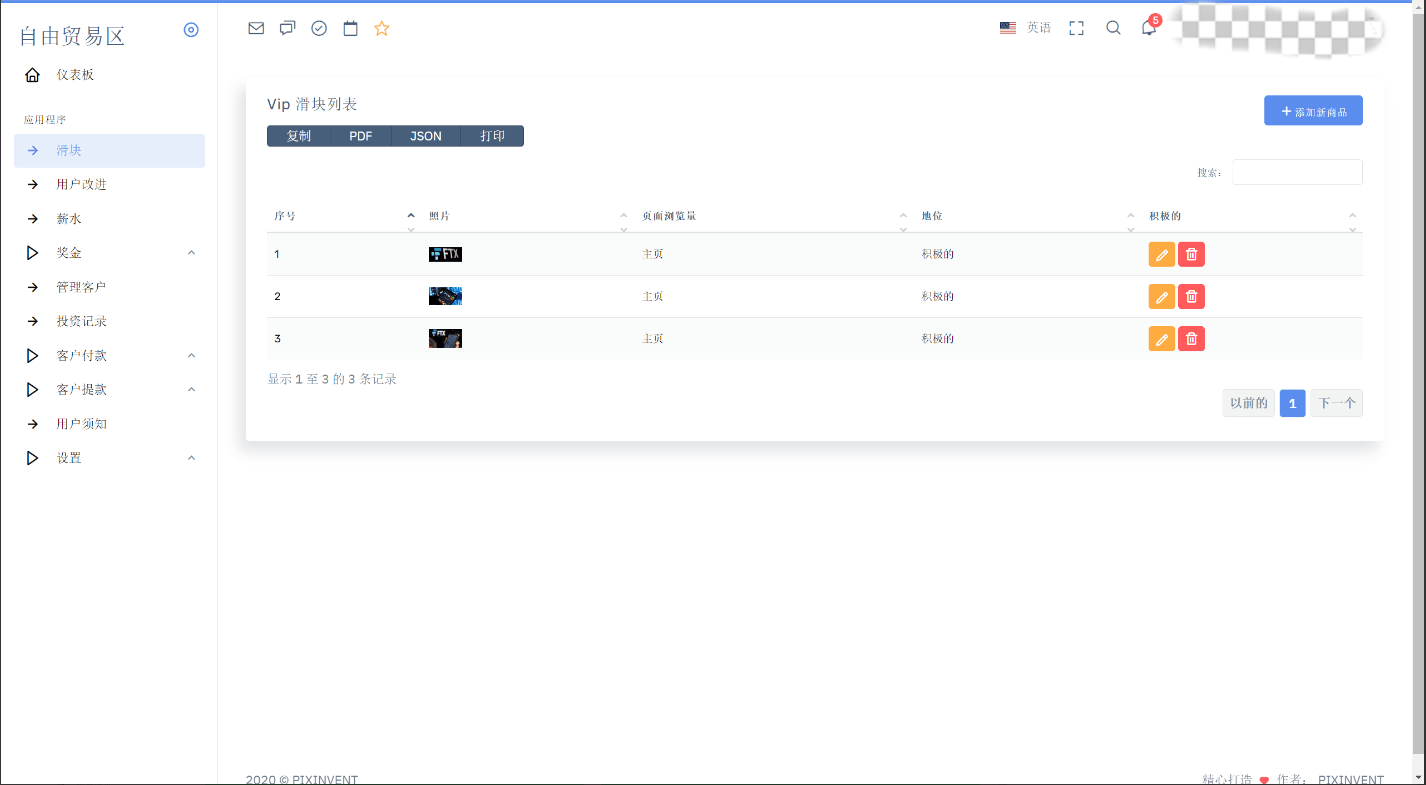This screenshot has width=1426, height=785.
Task: Expand the 设置 submenu
Action: pyautogui.click(x=109, y=458)
